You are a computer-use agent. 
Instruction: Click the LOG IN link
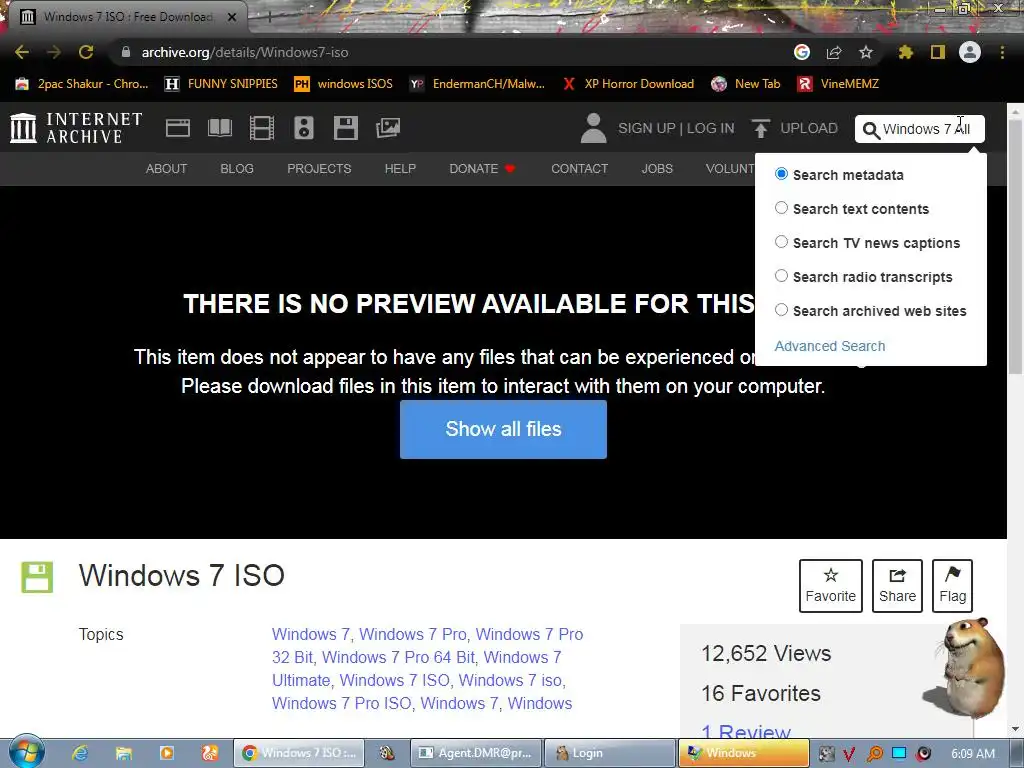point(711,128)
